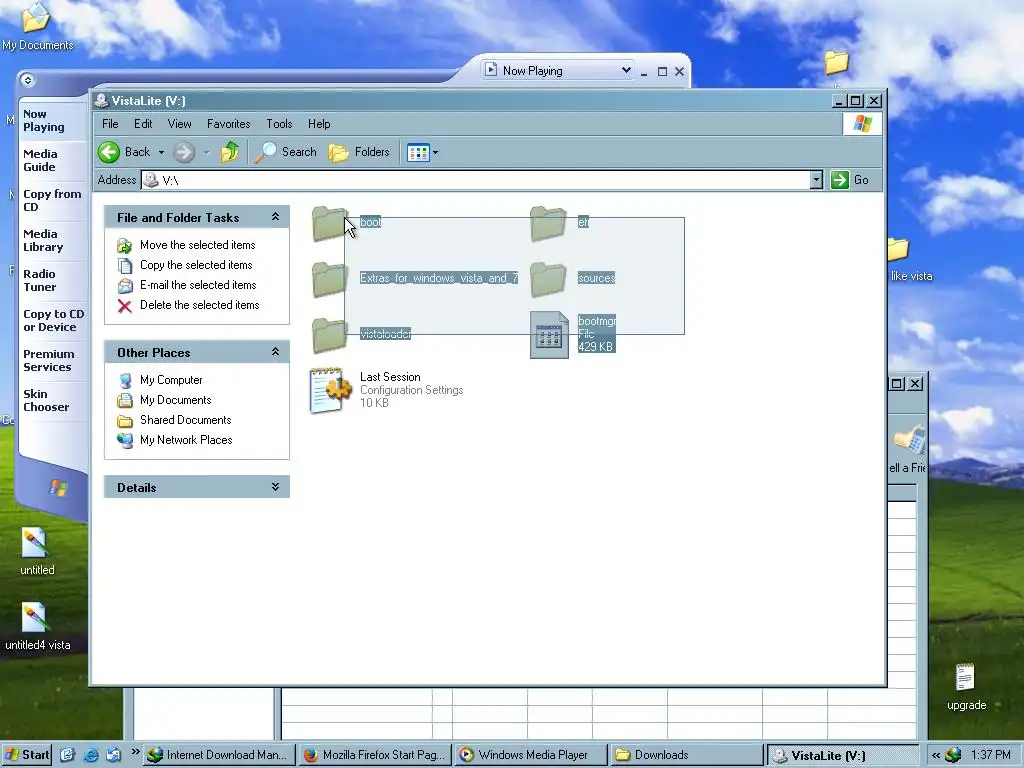Click Media Player round menu toggle button
The height and width of the screenshot is (768, 1024).
pos(27,80)
